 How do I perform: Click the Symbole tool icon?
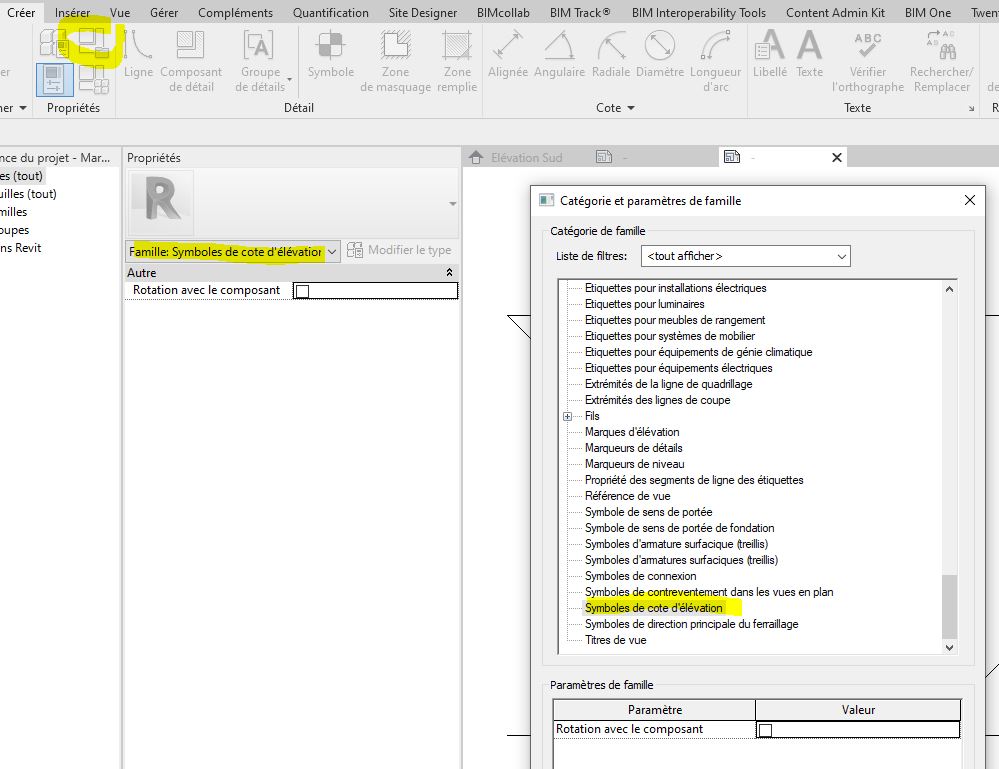[330, 56]
